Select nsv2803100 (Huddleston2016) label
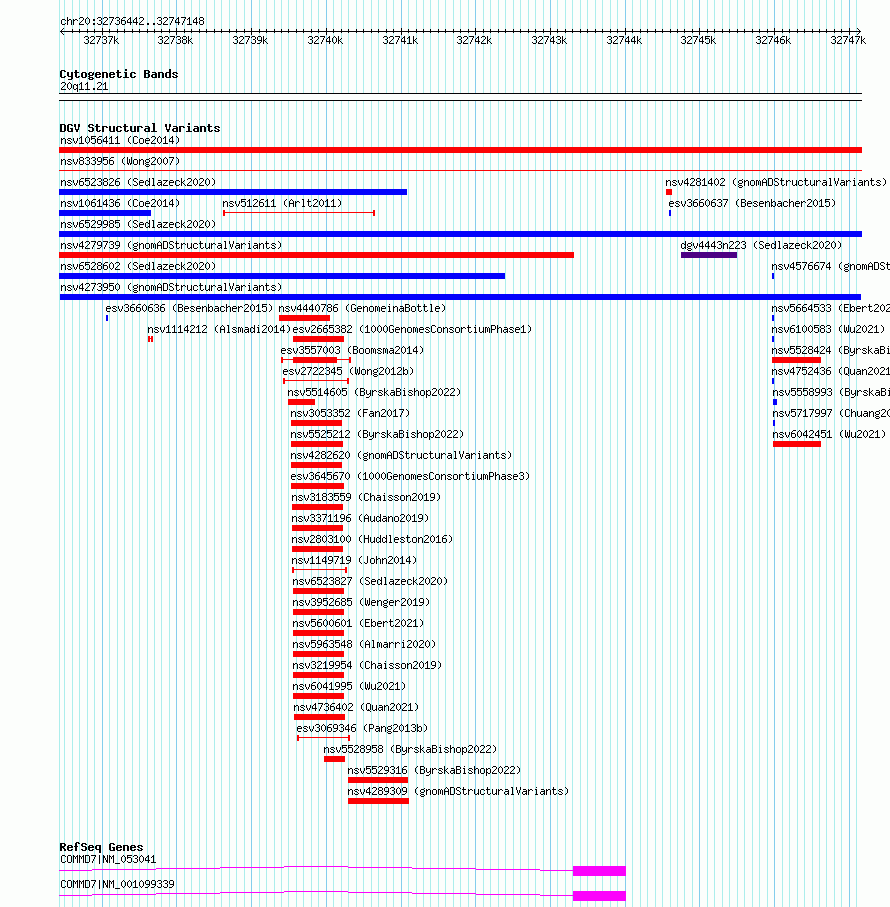 (x=372, y=539)
